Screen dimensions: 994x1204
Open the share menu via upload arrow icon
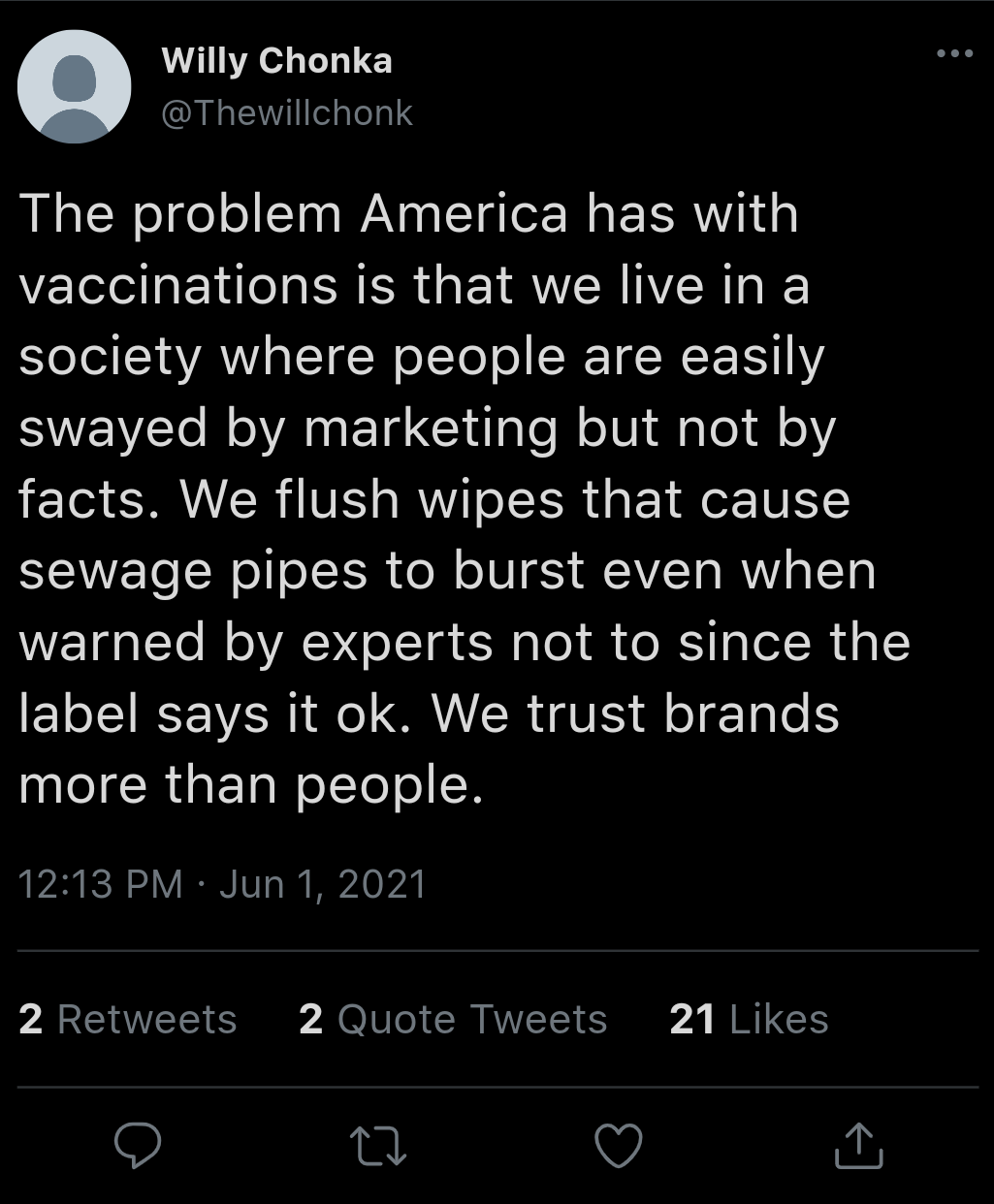857,1149
